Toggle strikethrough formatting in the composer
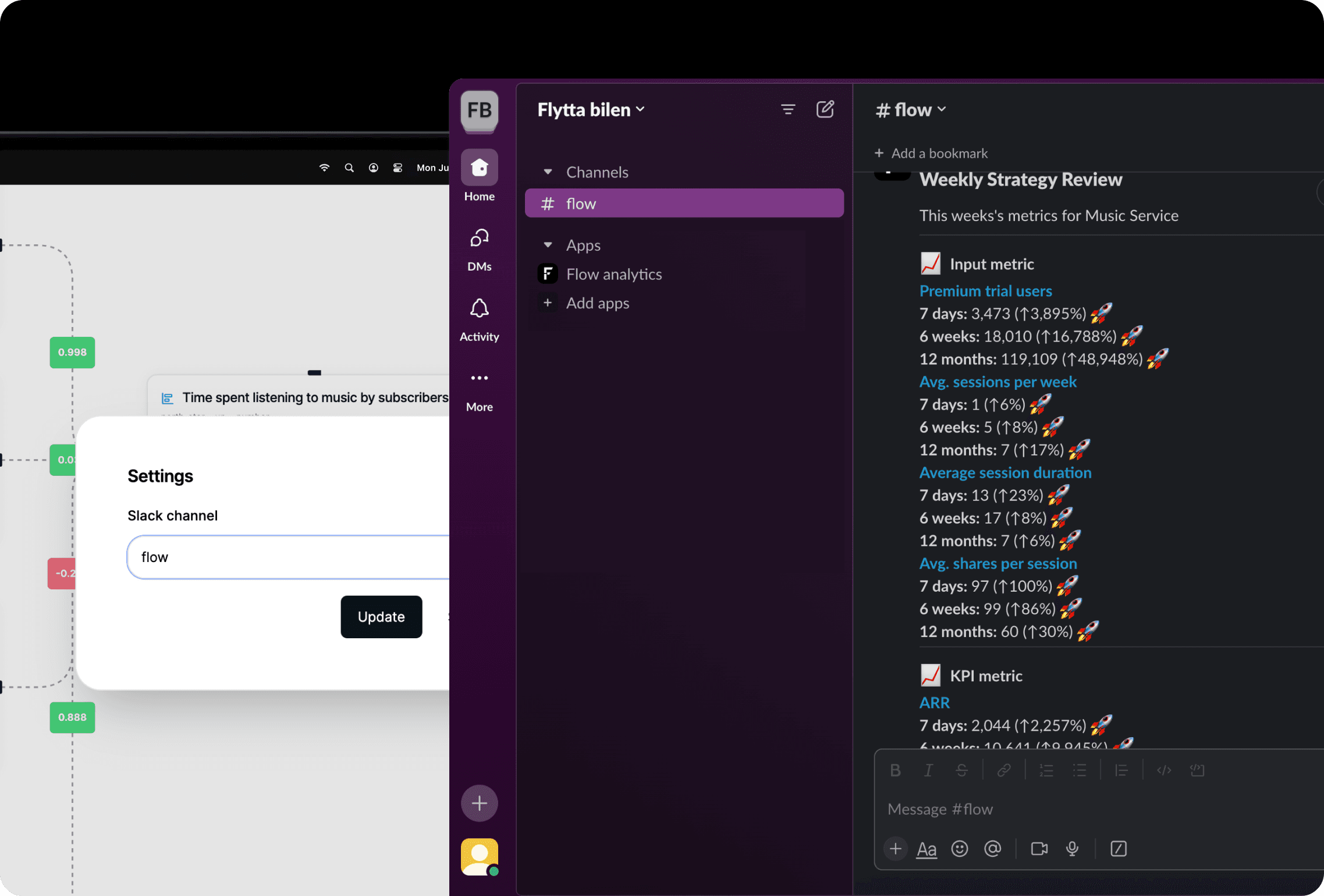Image resolution: width=1324 pixels, height=896 pixels. (962, 770)
